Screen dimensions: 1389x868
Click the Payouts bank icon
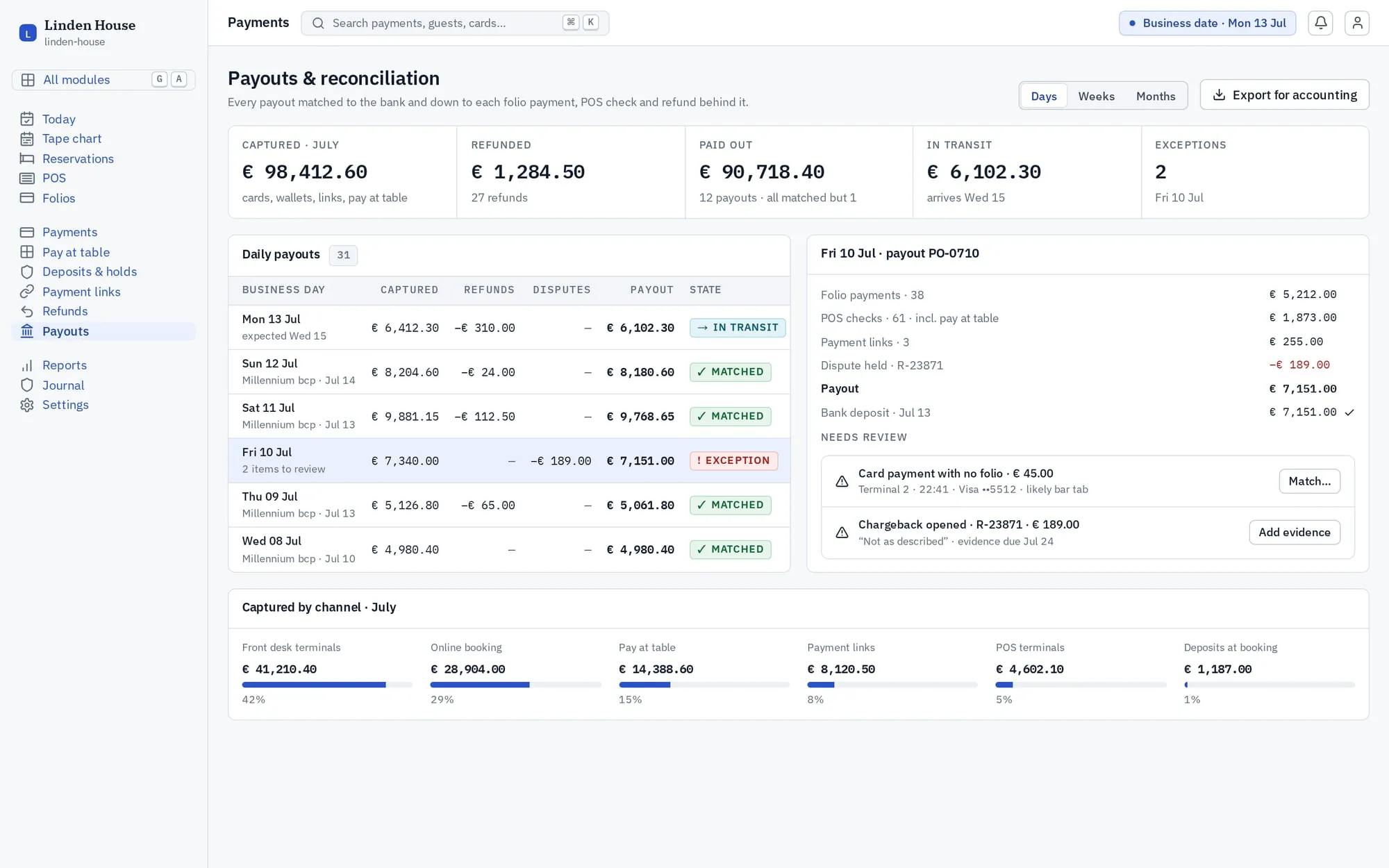click(x=27, y=331)
